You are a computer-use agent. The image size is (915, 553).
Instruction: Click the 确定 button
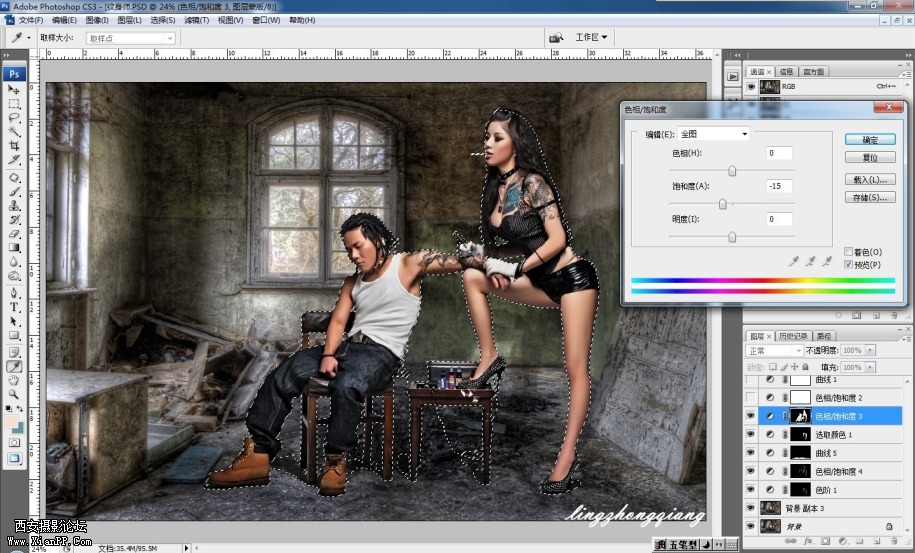click(x=869, y=140)
